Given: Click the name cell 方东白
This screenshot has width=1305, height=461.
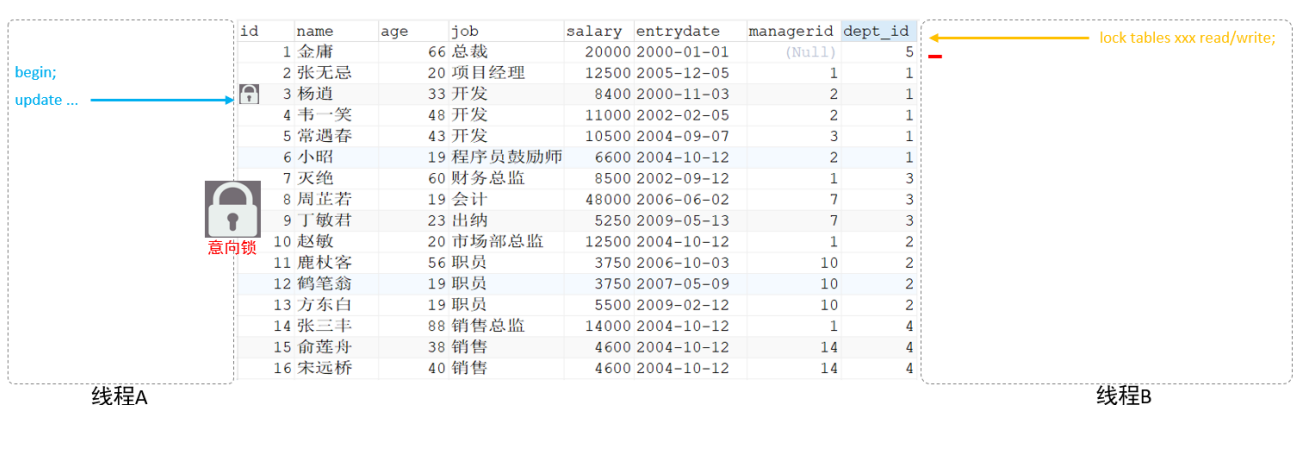Looking at the screenshot, I should pyautogui.click(x=323, y=304).
